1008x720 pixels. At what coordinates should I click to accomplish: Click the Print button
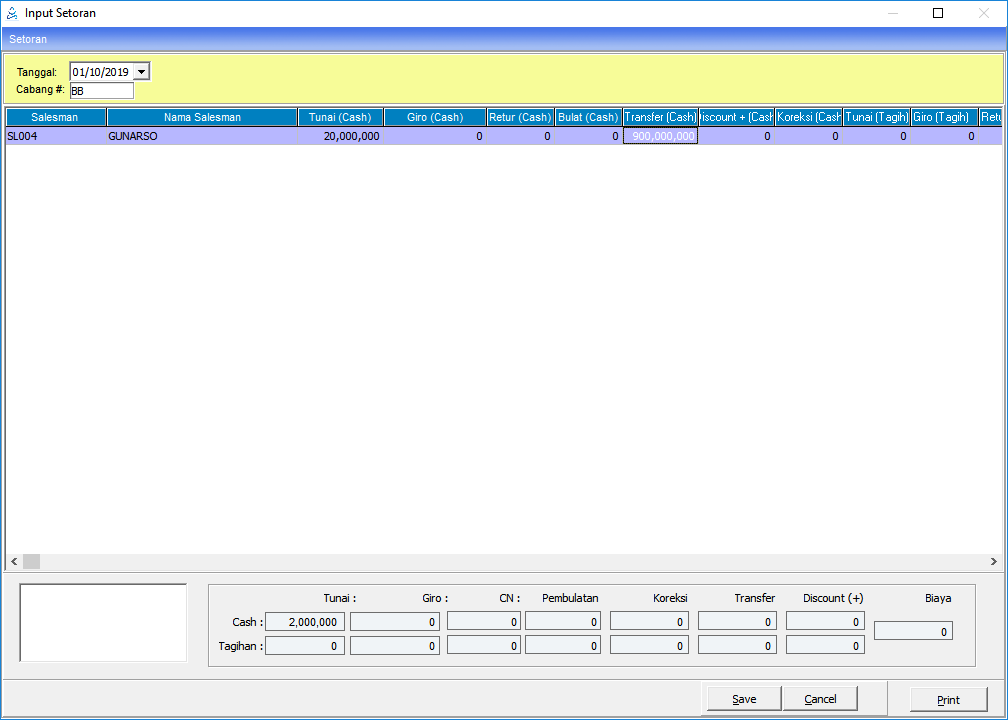948,699
